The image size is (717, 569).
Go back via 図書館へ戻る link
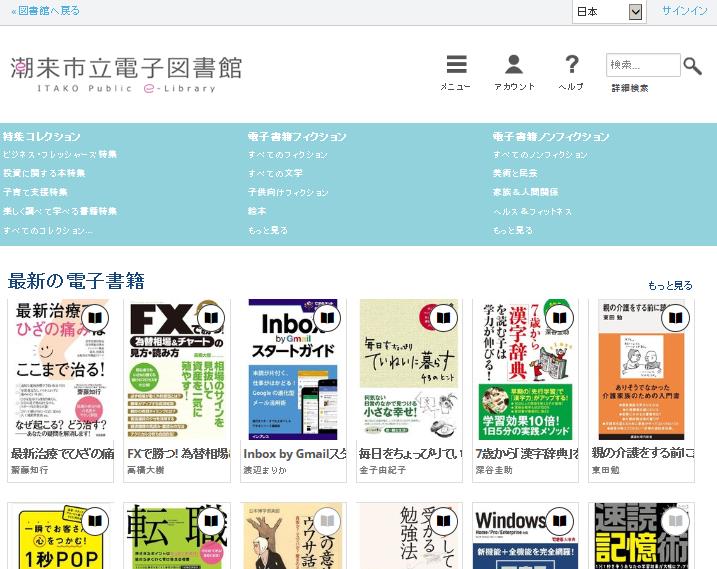[x=45, y=11]
